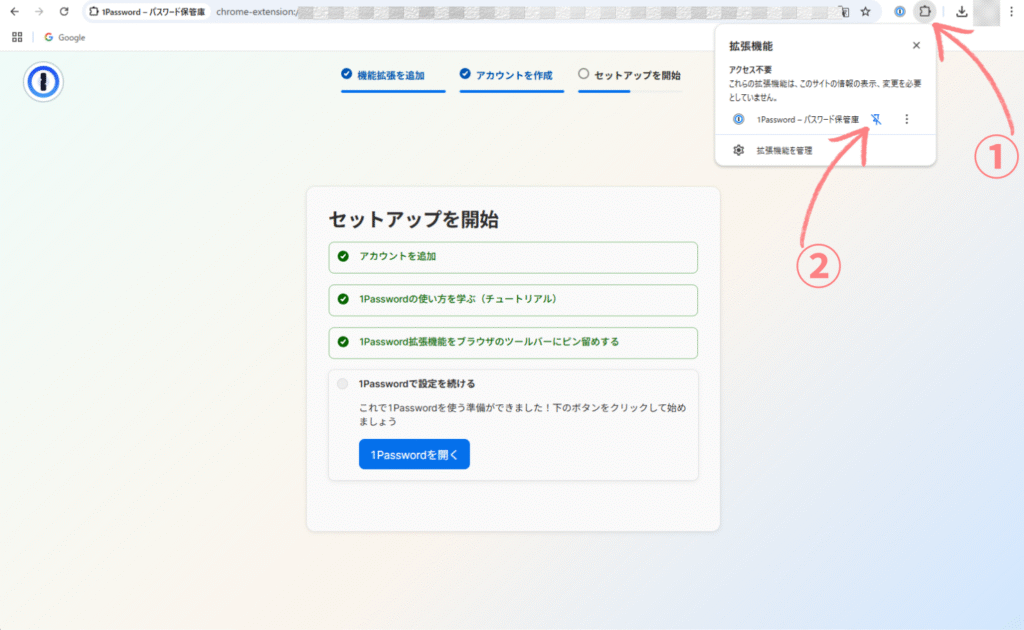
Task: Toggle the Extensions puzzle-piece toolbar button
Action: coord(925,11)
